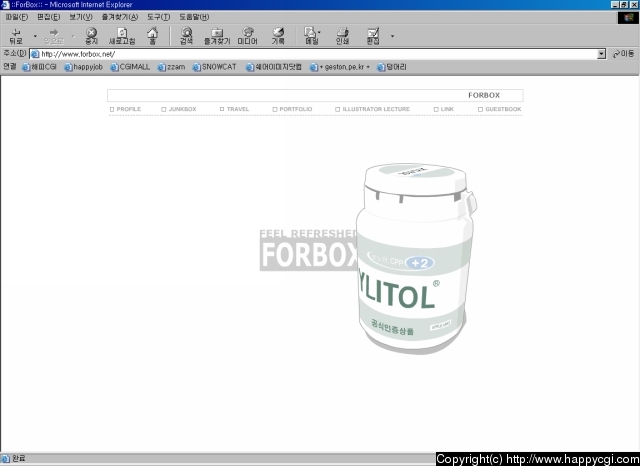The height and width of the screenshot is (466, 640).
Task: Stop page loading with Stop icon
Action: coord(91,36)
